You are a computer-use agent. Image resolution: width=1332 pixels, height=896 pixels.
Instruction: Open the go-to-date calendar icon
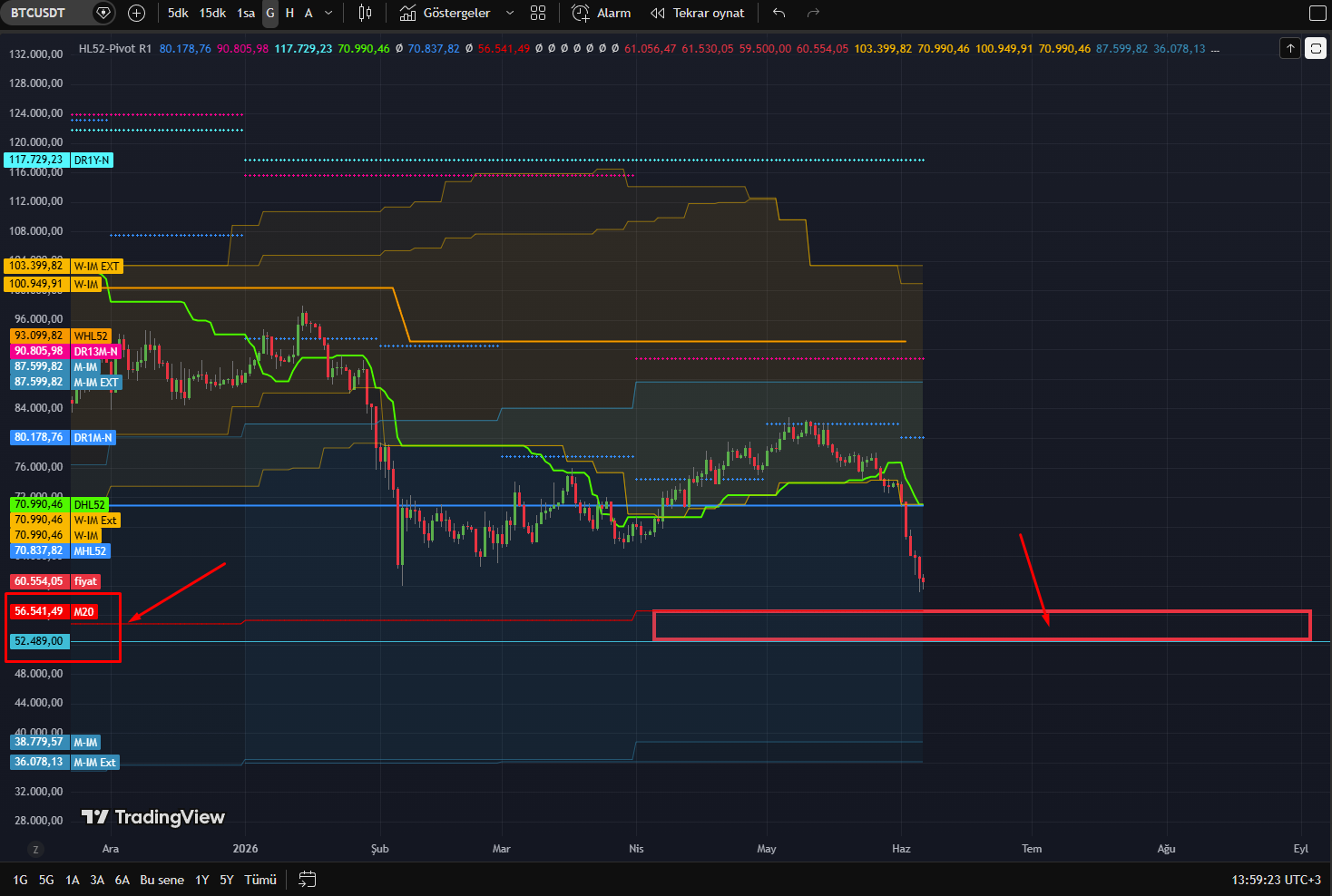pos(308,880)
